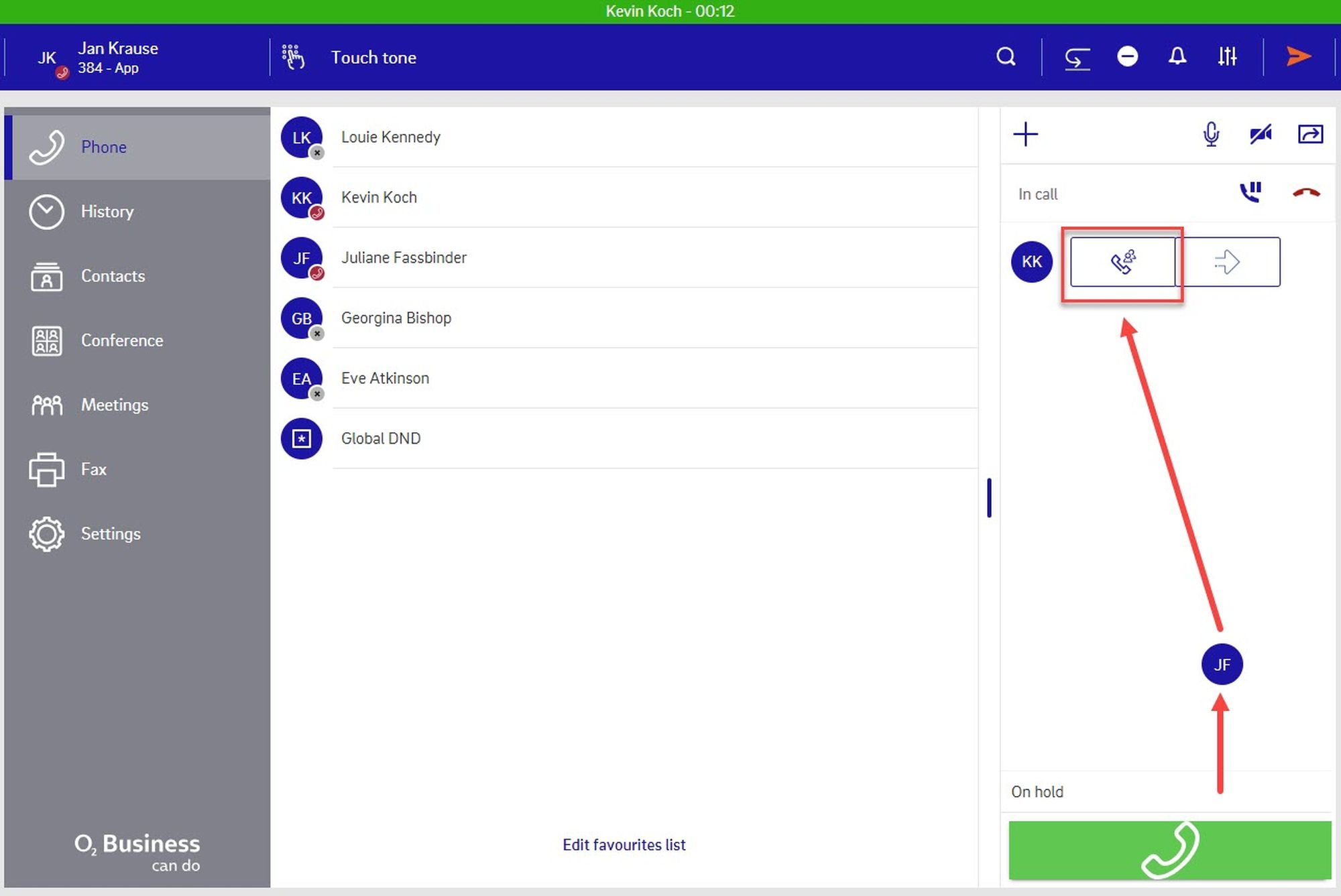
Task: Click the conference merge call button
Action: (1122, 262)
